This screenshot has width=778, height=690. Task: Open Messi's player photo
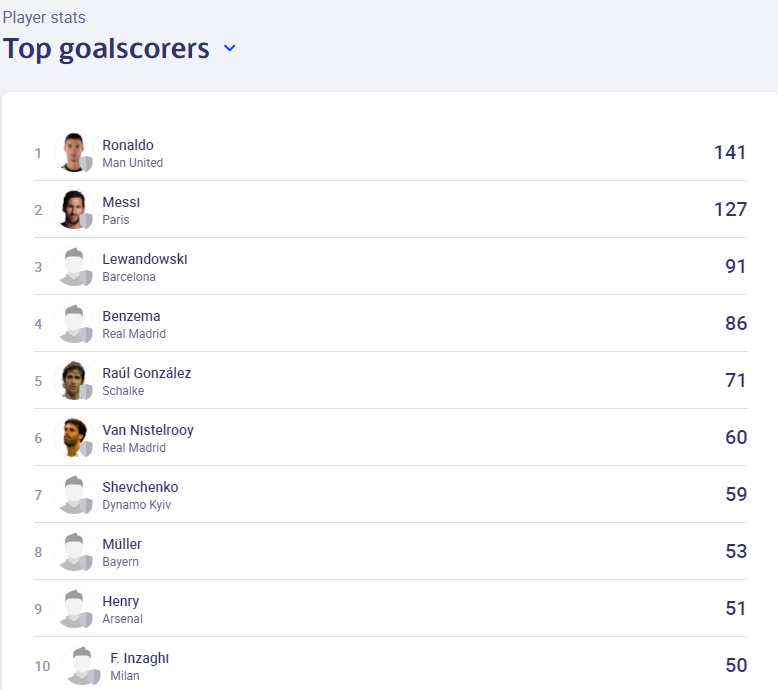tap(74, 209)
